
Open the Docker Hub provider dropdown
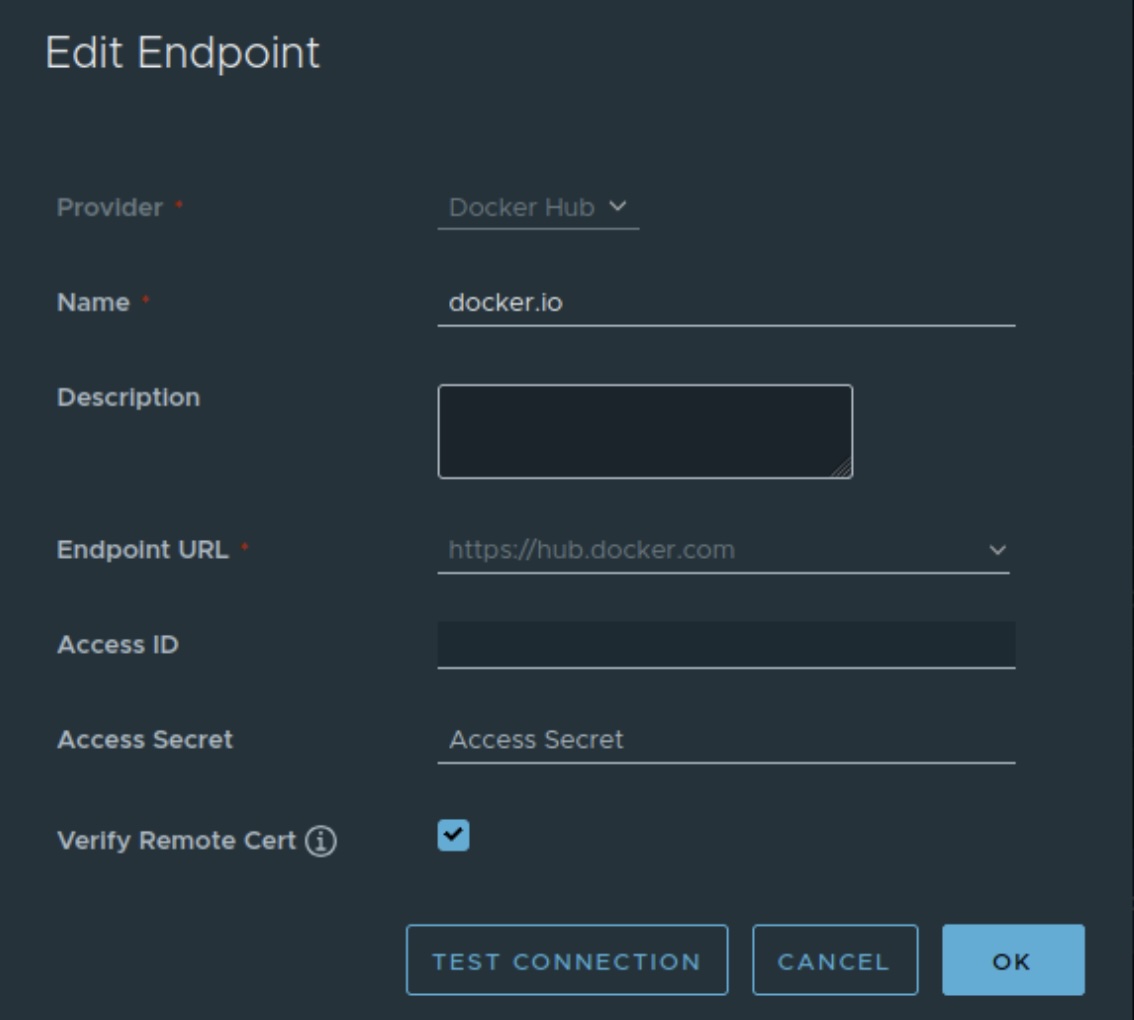(537, 208)
